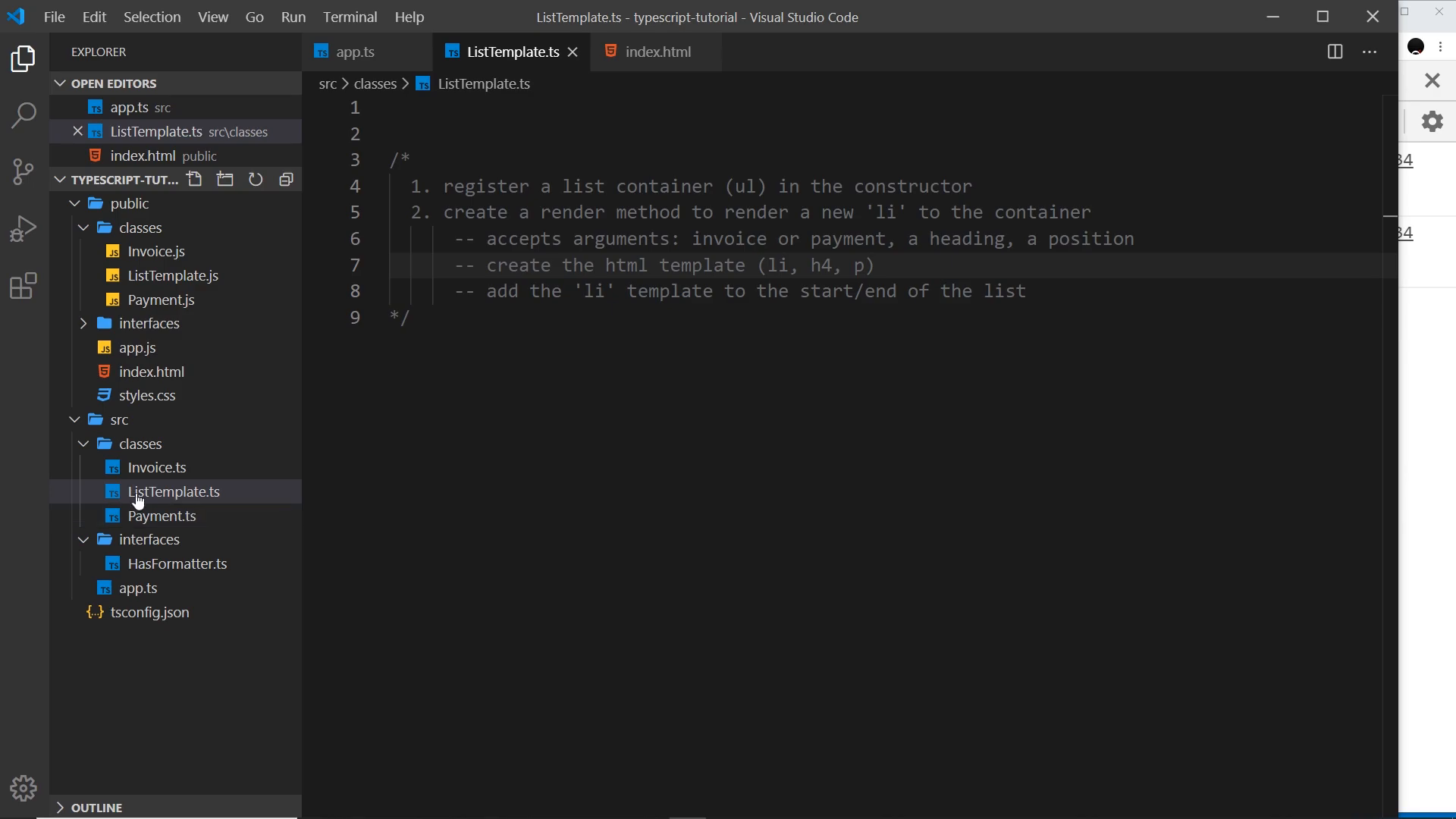Expand the Outline section

[176, 808]
